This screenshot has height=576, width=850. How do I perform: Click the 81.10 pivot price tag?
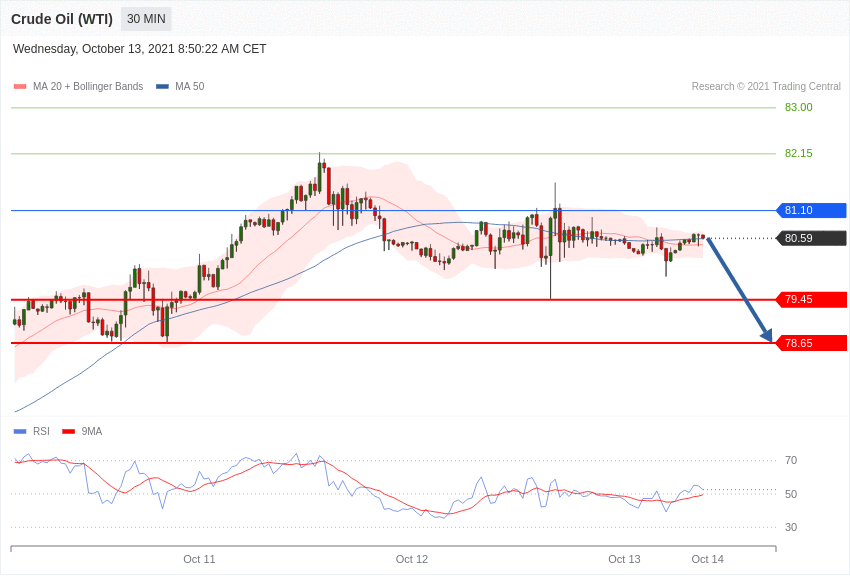[x=811, y=210]
